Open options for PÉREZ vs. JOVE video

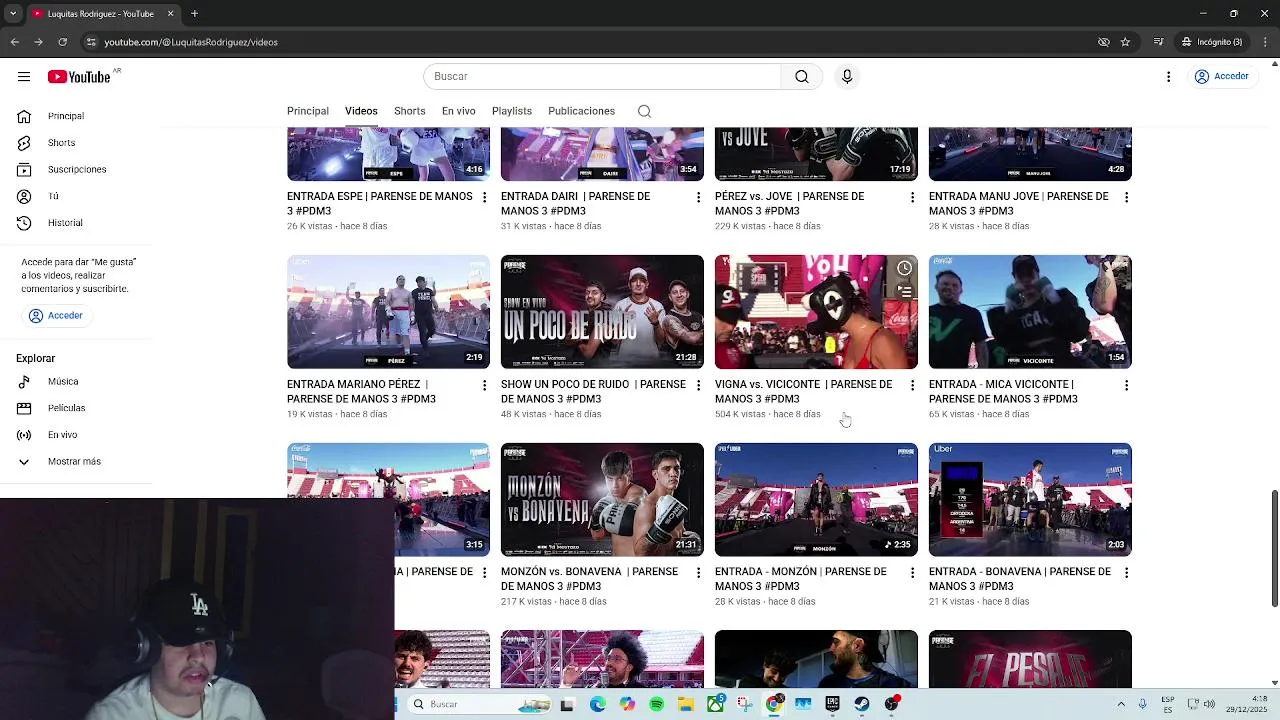[x=912, y=198]
